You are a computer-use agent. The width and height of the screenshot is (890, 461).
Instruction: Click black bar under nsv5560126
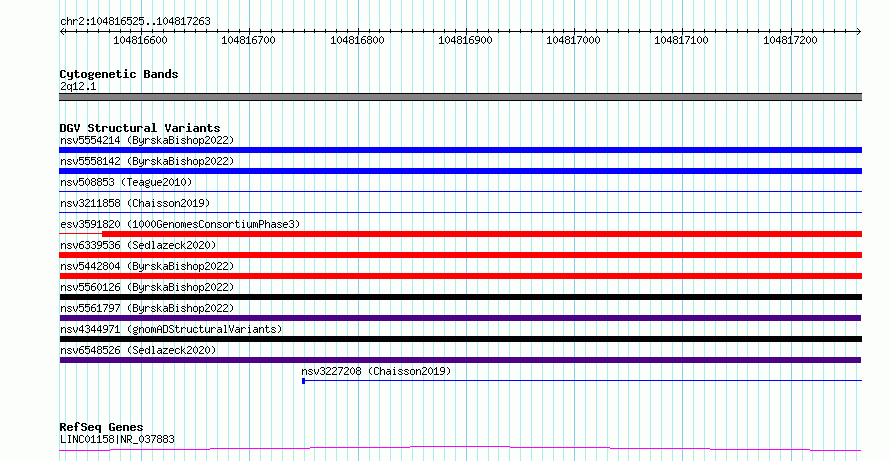pos(460,297)
